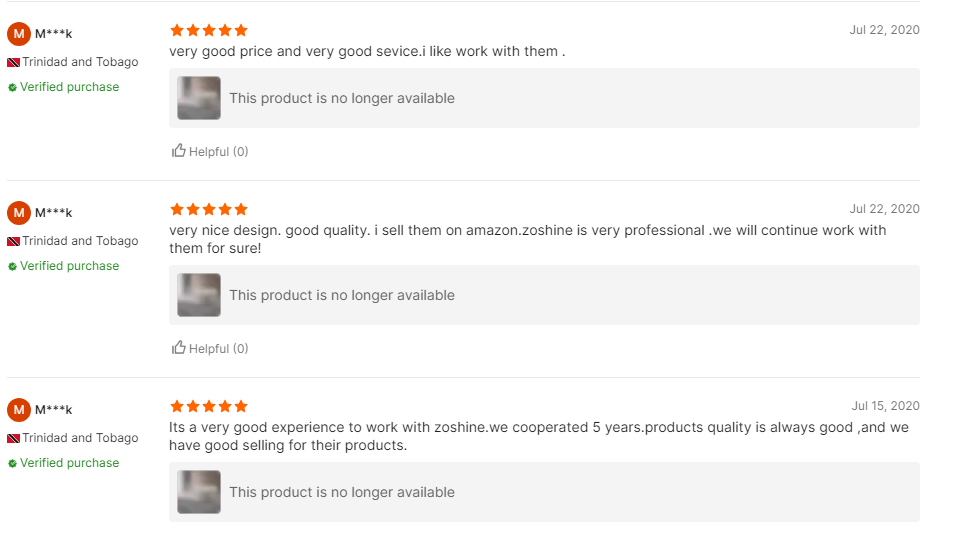Click the star rating of the Jul 15 review

point(209,407)
